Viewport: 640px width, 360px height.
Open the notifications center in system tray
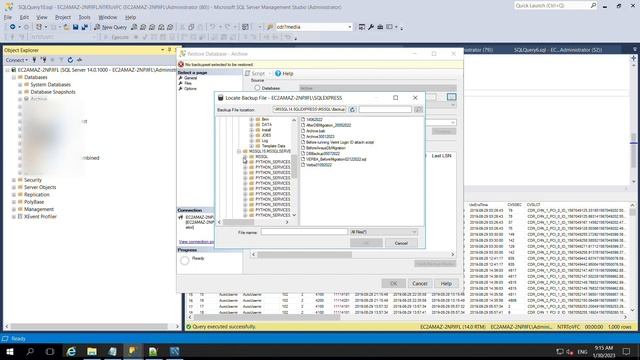coord(626,351)
